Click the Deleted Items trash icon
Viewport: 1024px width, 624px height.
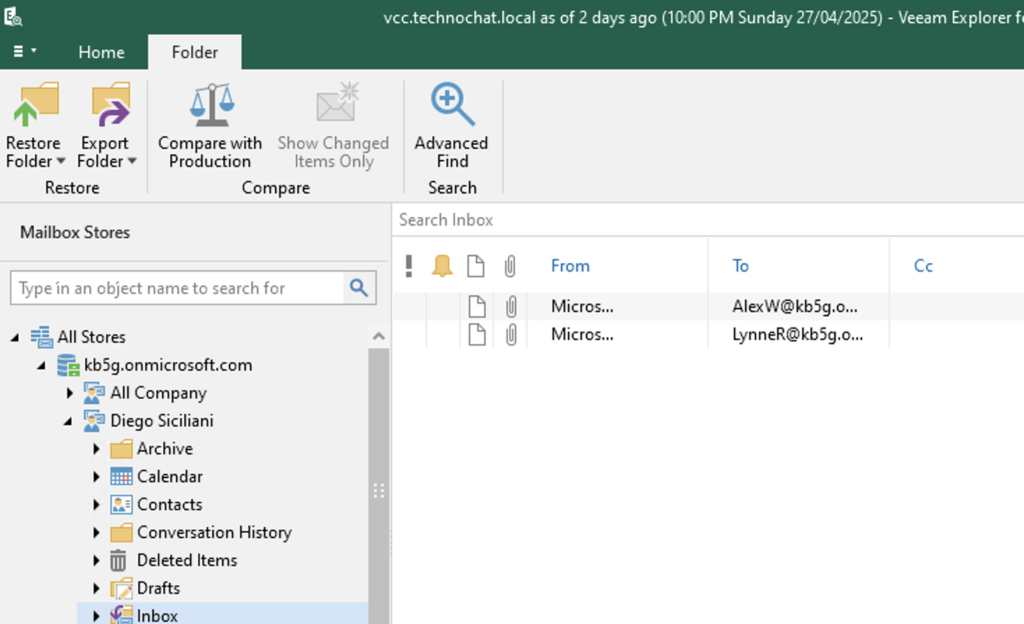[120, 561]
